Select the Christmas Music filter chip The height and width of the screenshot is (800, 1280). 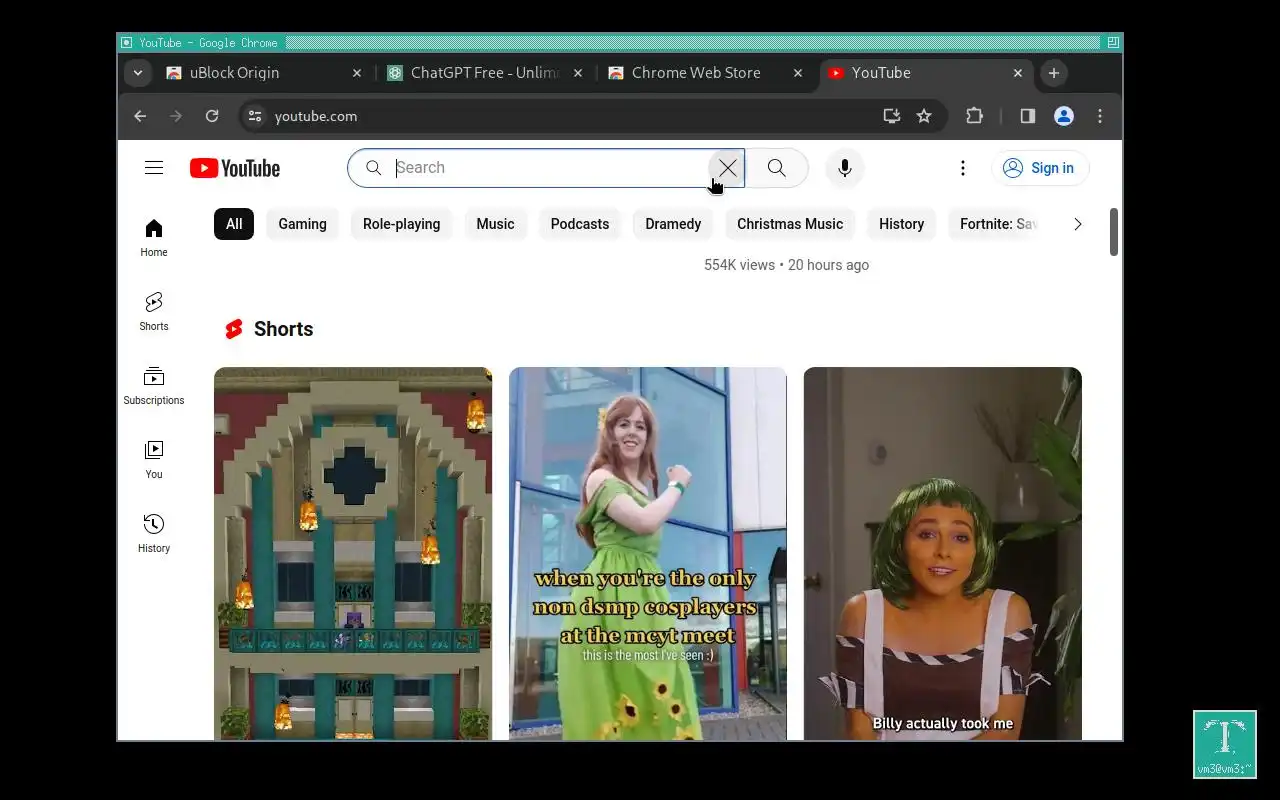790,224
